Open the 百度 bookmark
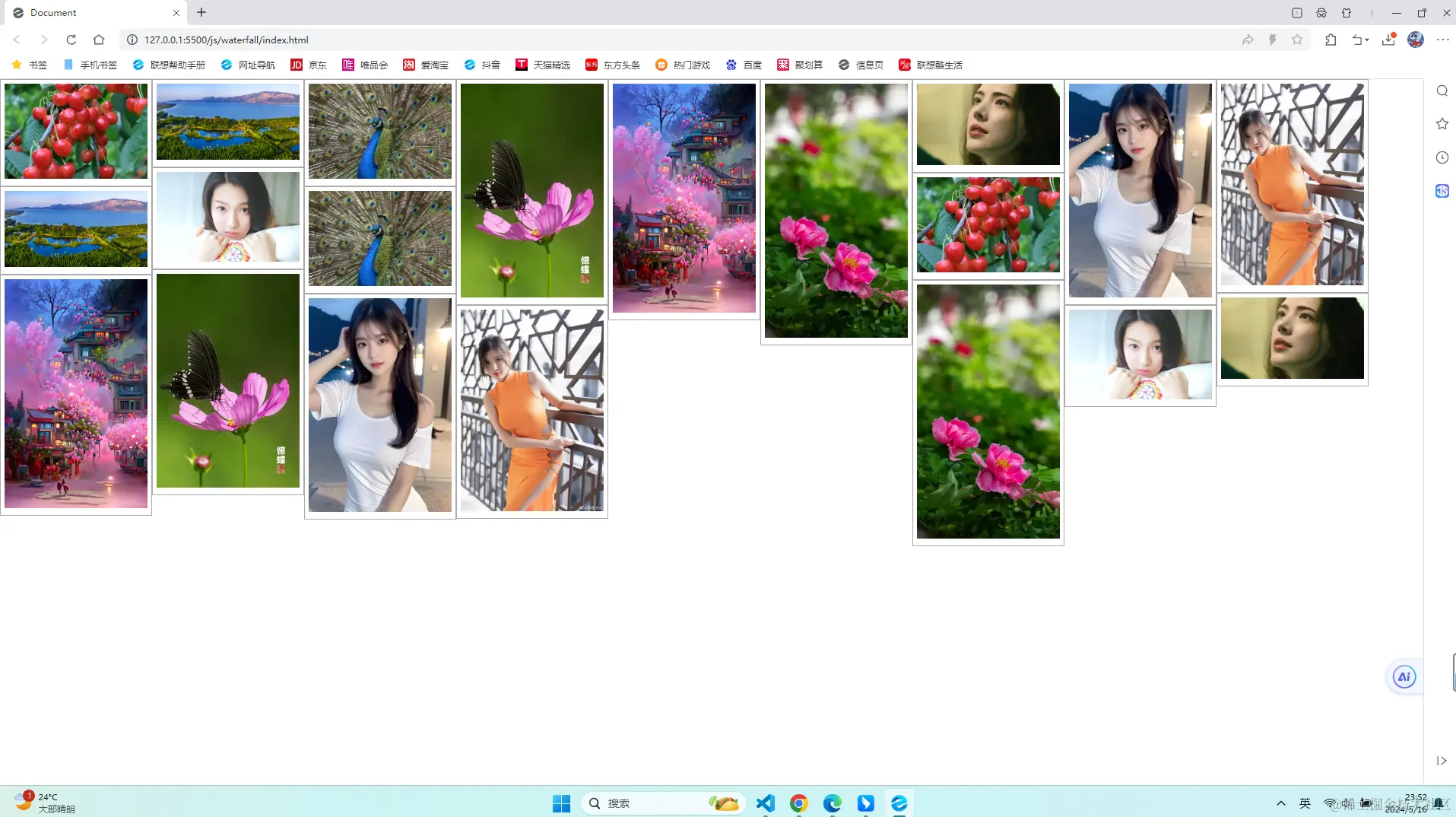This screenshot has width=1456, height=817. (x=744, y=65)
